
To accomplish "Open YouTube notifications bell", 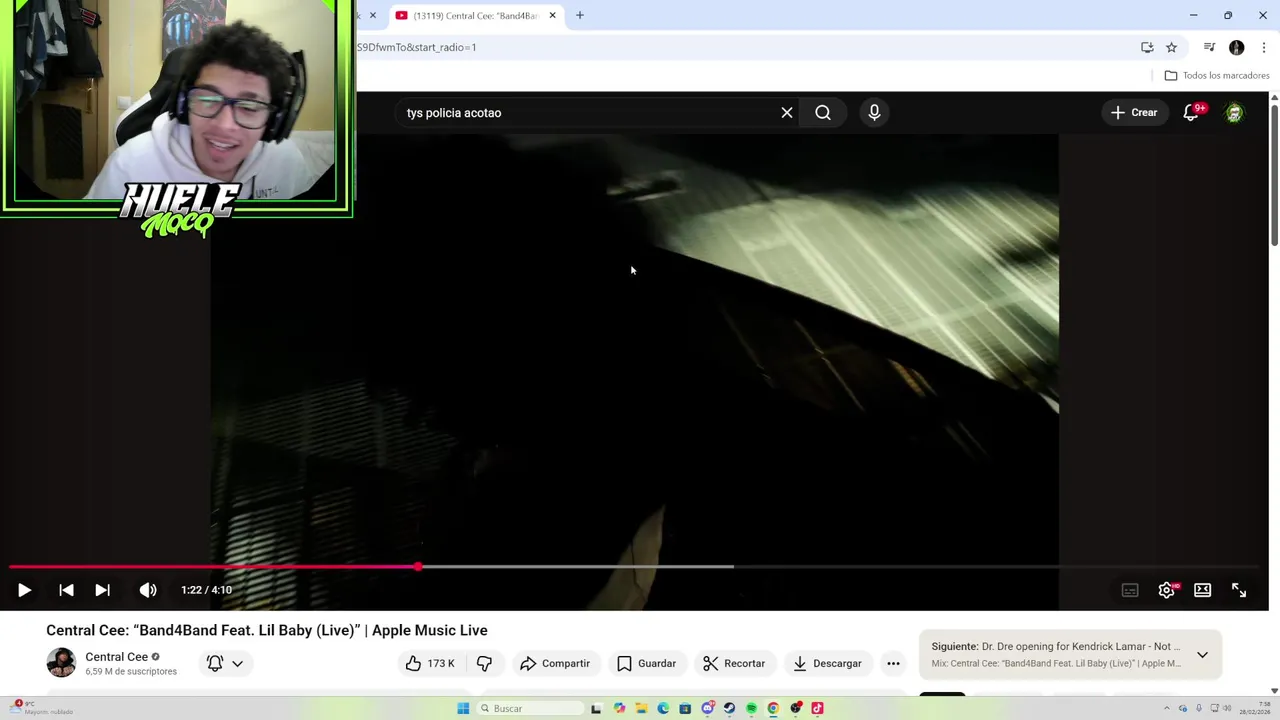I will 1191,113.
